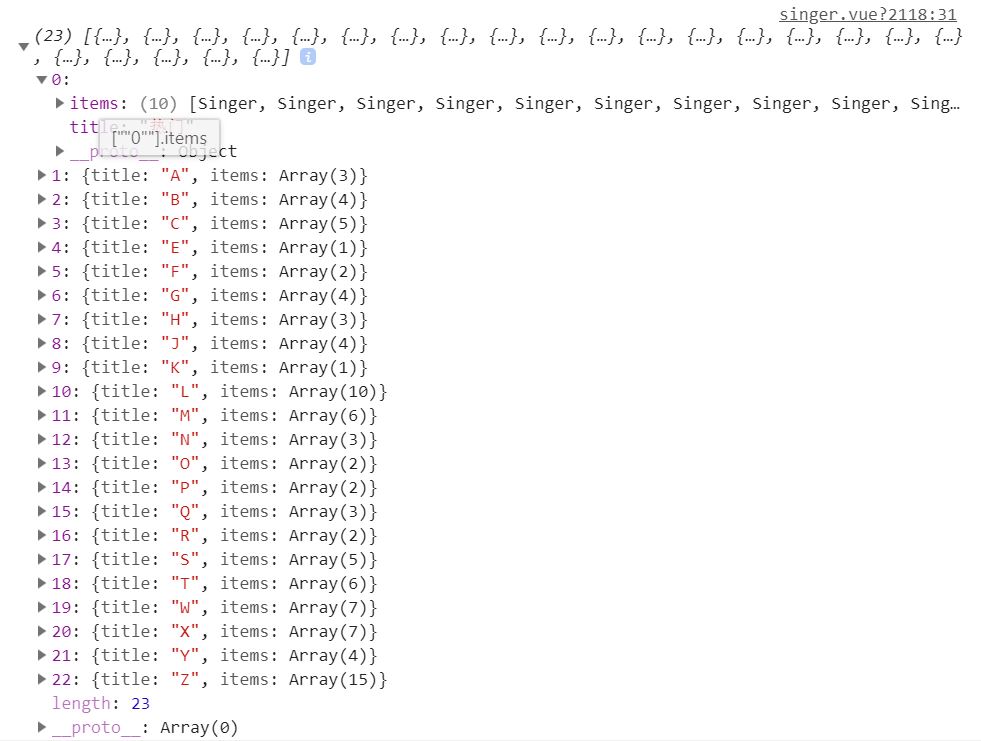This screenshot has width=981, height=741.
Task: Expand entry 16 with title "R"
Action: point(42,535)
